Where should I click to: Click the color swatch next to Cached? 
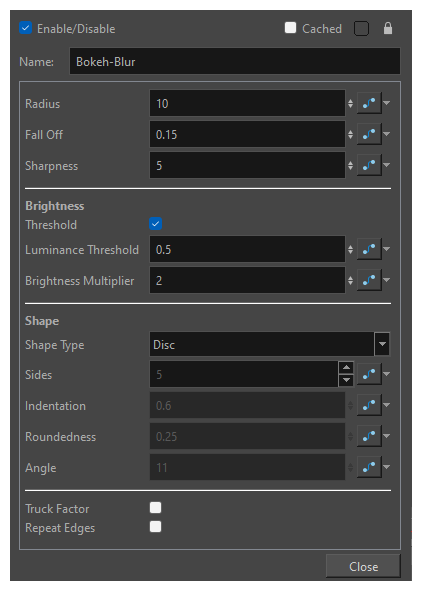point(361,28)
